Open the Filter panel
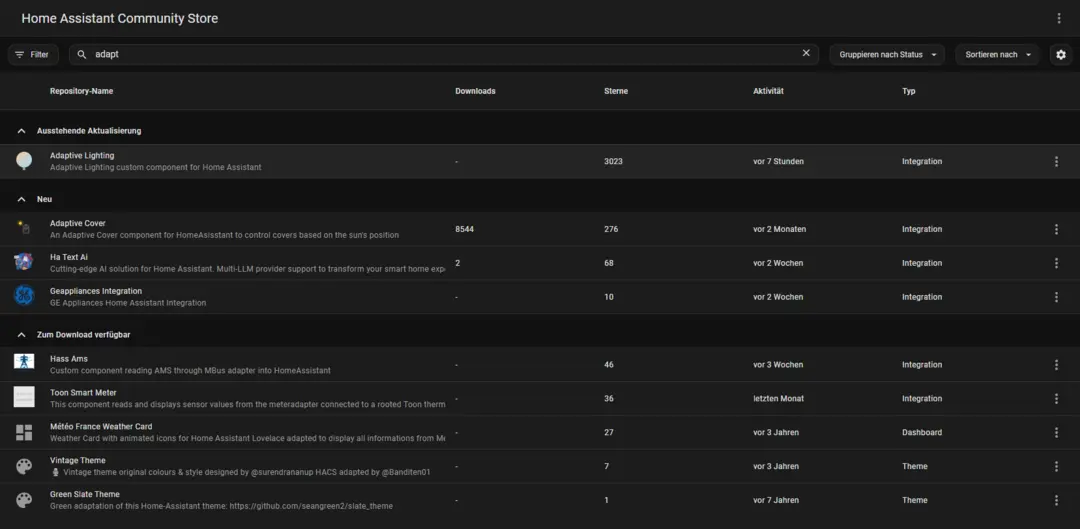 (x=33, y=54)
